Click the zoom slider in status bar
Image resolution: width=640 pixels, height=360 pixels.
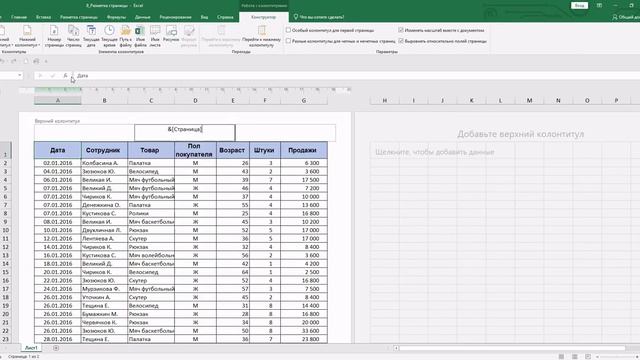click(618, 356)
